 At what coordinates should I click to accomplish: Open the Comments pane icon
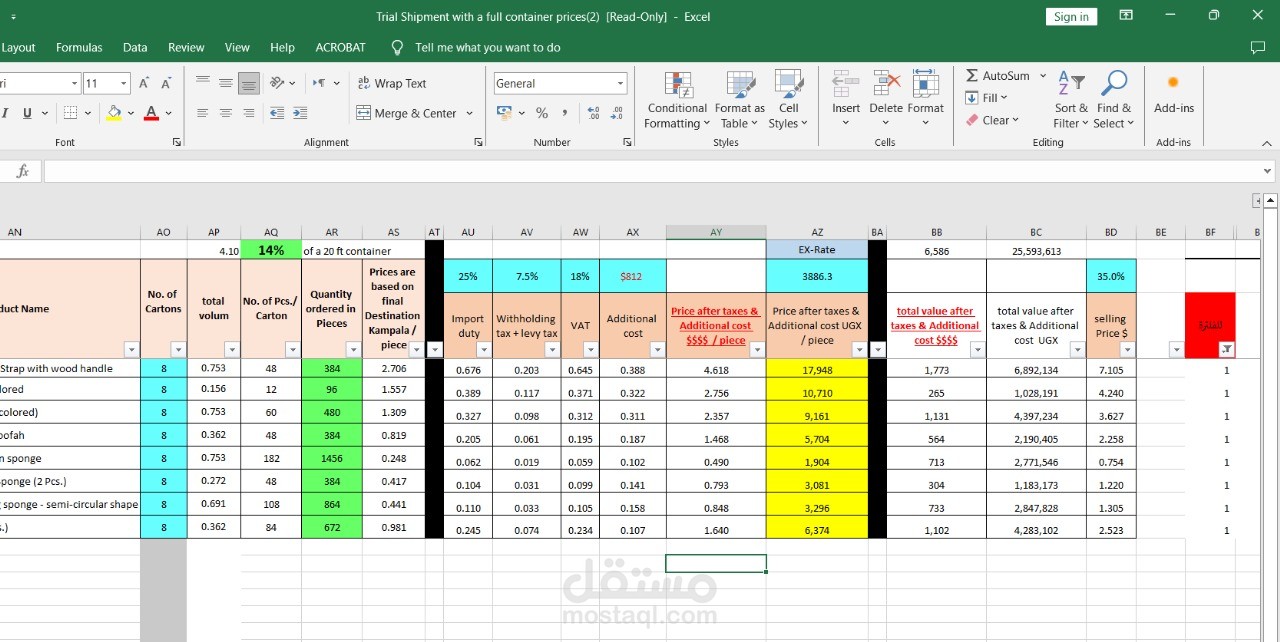pos(1257,47)
